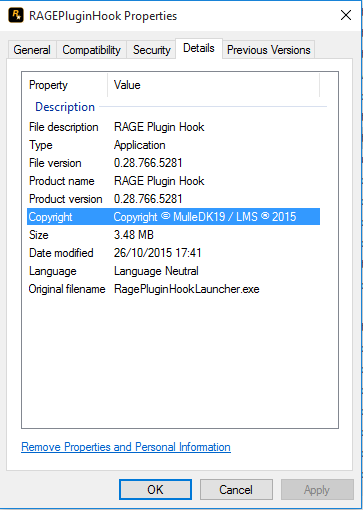
Task: Click the Product version property label
Action: 66,199
